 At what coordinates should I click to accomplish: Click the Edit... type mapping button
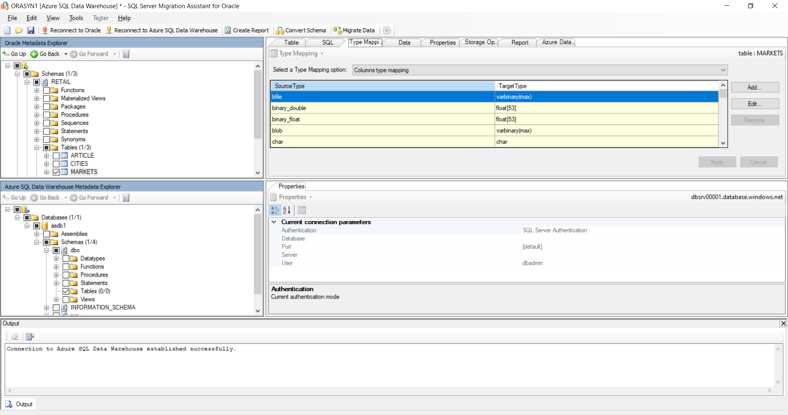pos(754,104)
